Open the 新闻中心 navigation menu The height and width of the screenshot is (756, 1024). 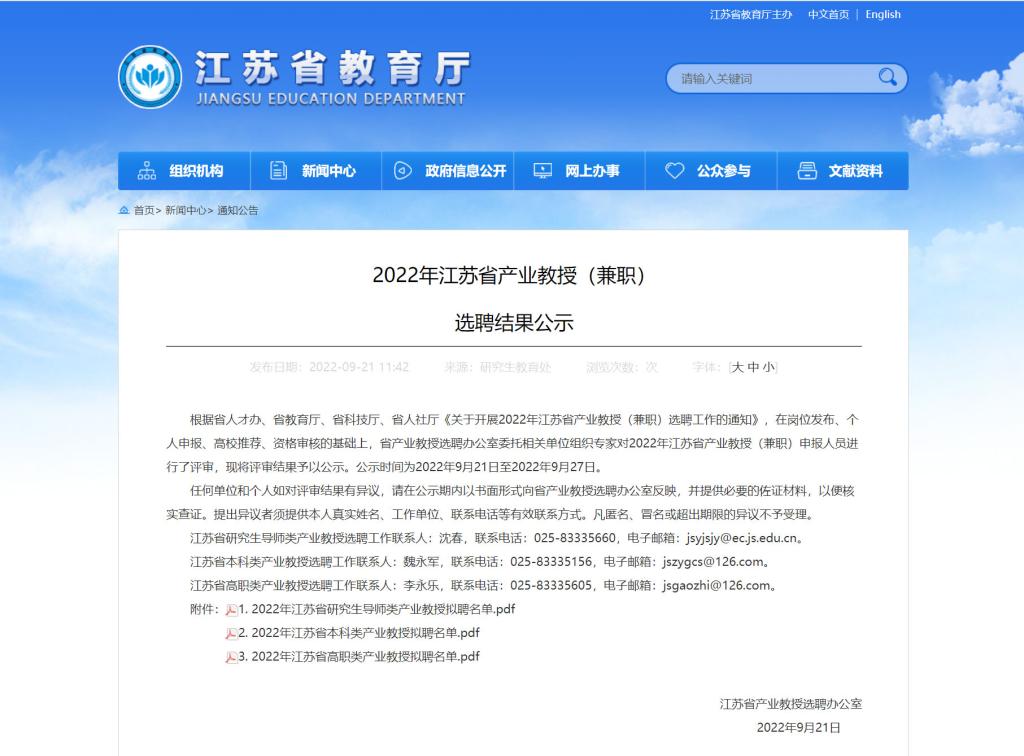(x=328, y=171)
